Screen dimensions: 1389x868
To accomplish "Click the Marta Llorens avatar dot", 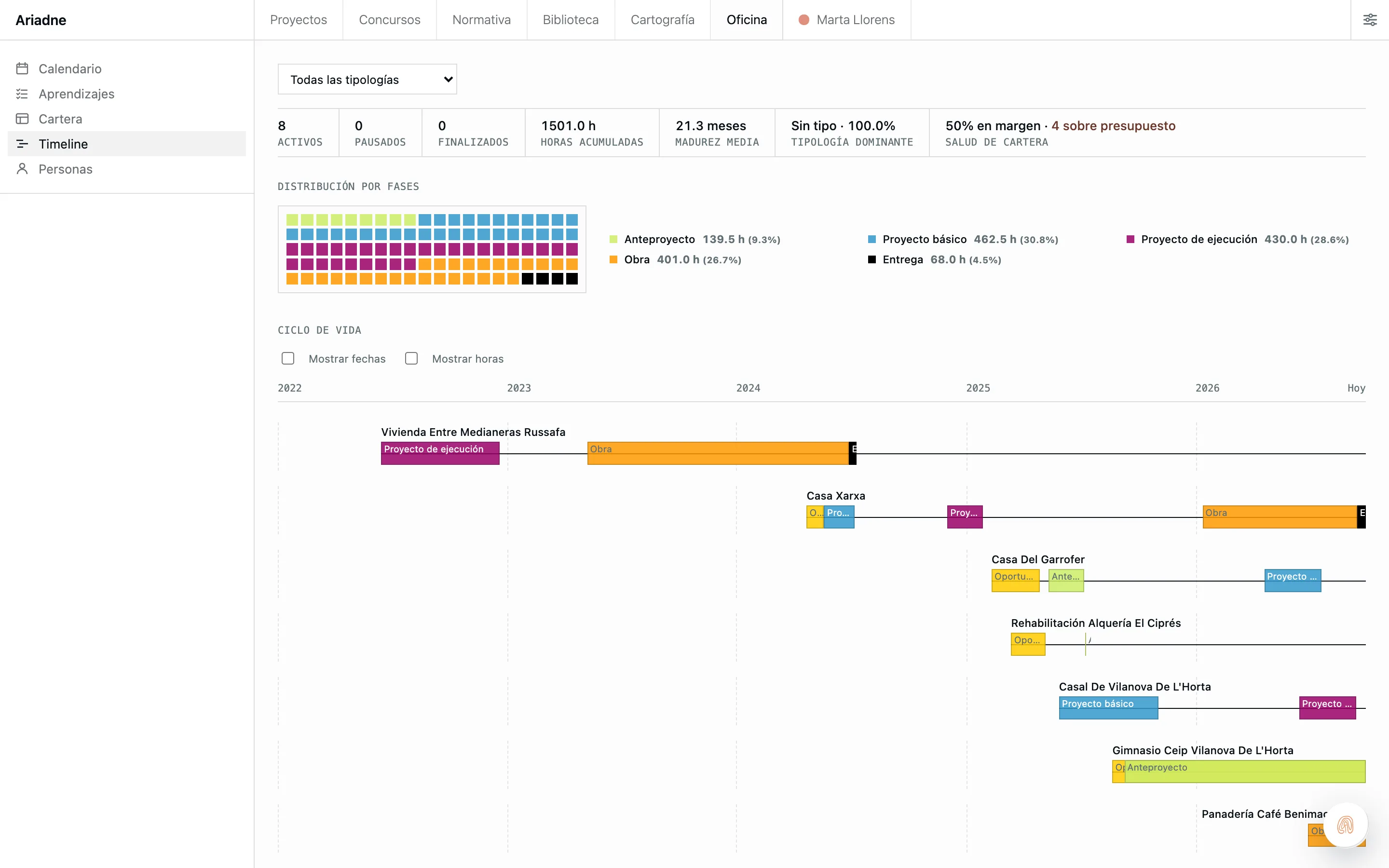I will click(803, 20).
